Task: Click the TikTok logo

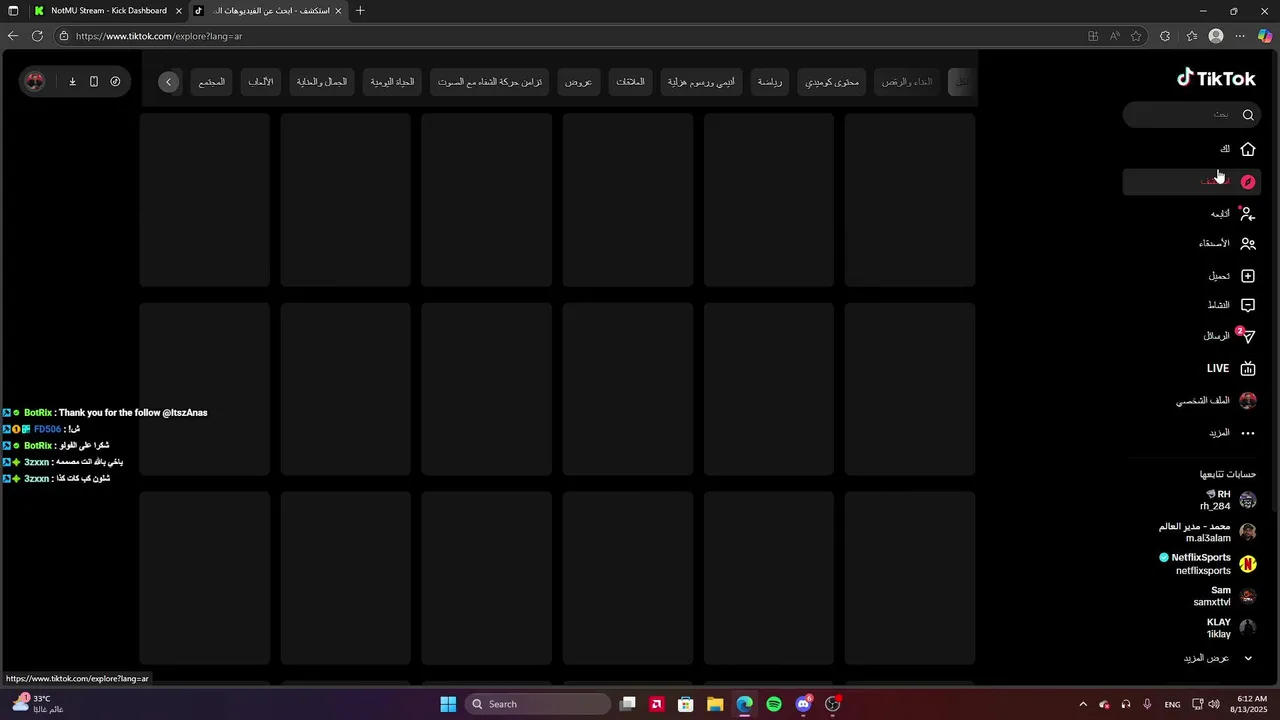Action: tap(1215, 78)
